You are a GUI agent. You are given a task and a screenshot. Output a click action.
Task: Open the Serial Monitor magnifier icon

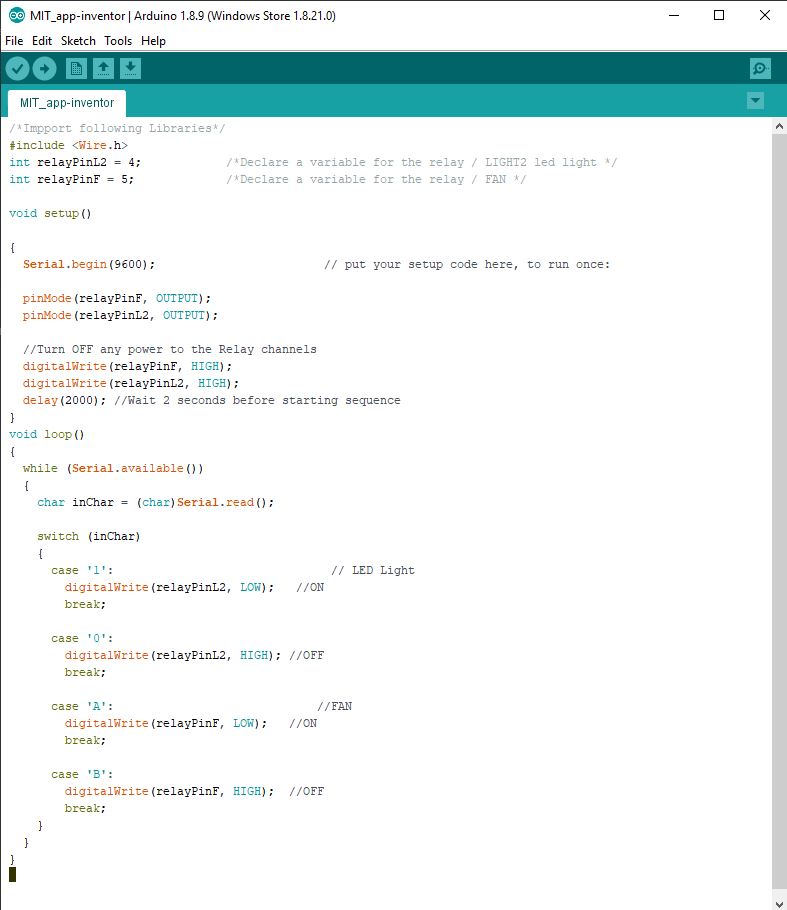pyautogui.click(x=760, y=69)
